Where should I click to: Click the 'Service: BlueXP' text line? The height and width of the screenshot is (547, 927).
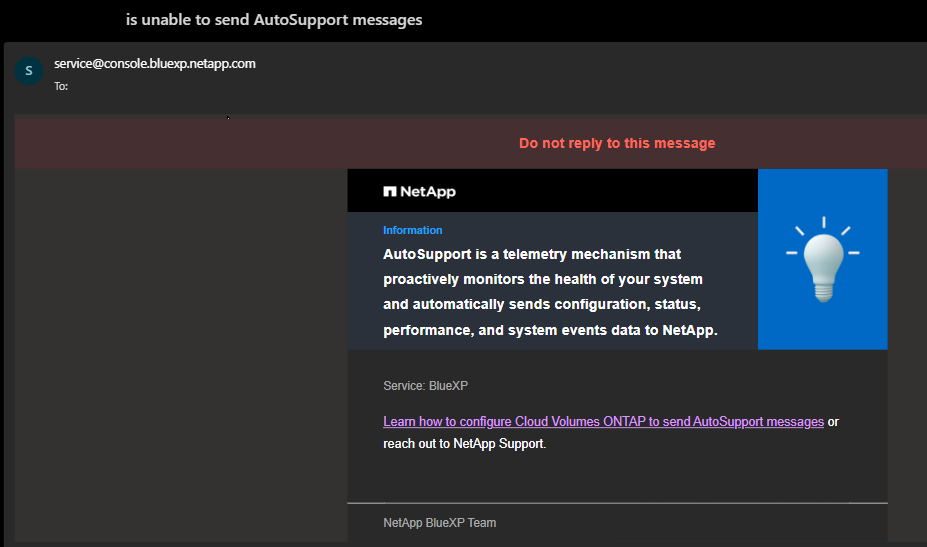(425, 386)
